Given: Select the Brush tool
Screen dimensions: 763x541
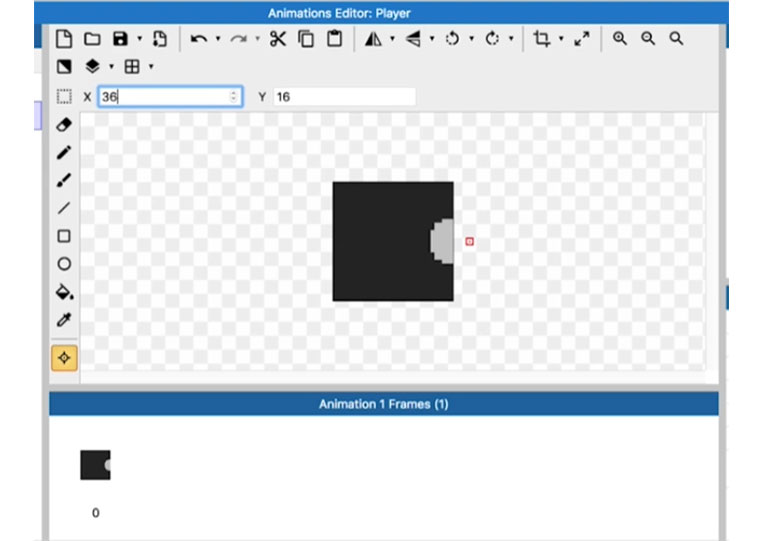Looking at the screenshot, I should pos(64,180).
